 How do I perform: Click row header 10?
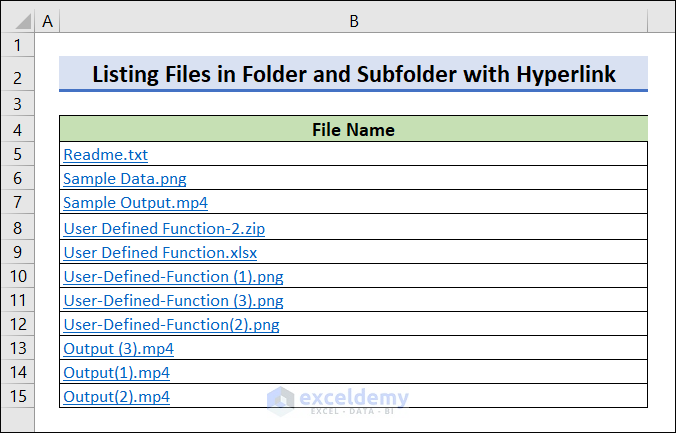(x=18, y=276)
